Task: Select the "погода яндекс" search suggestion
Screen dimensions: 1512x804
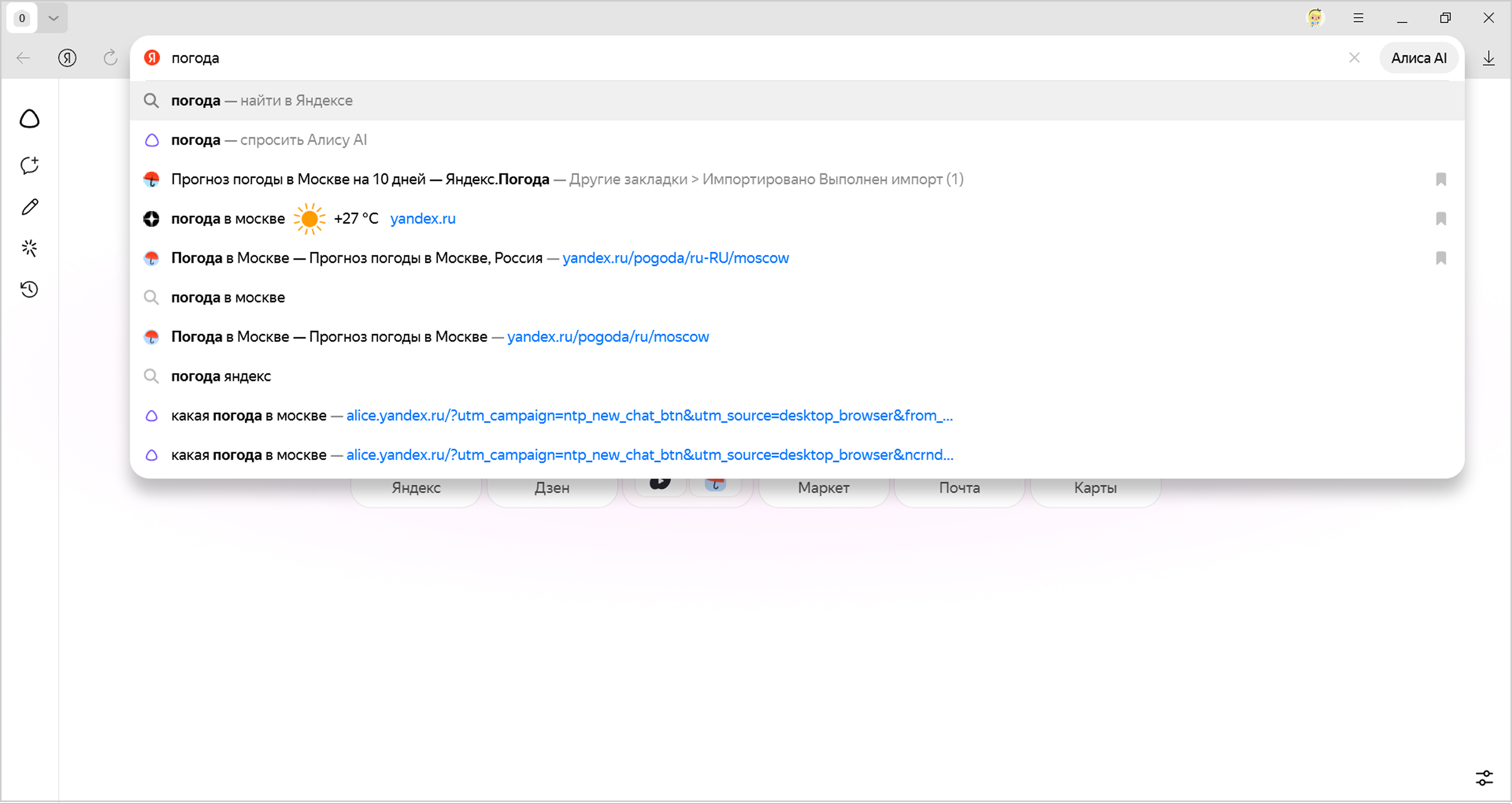Action: tap(797, 376)
